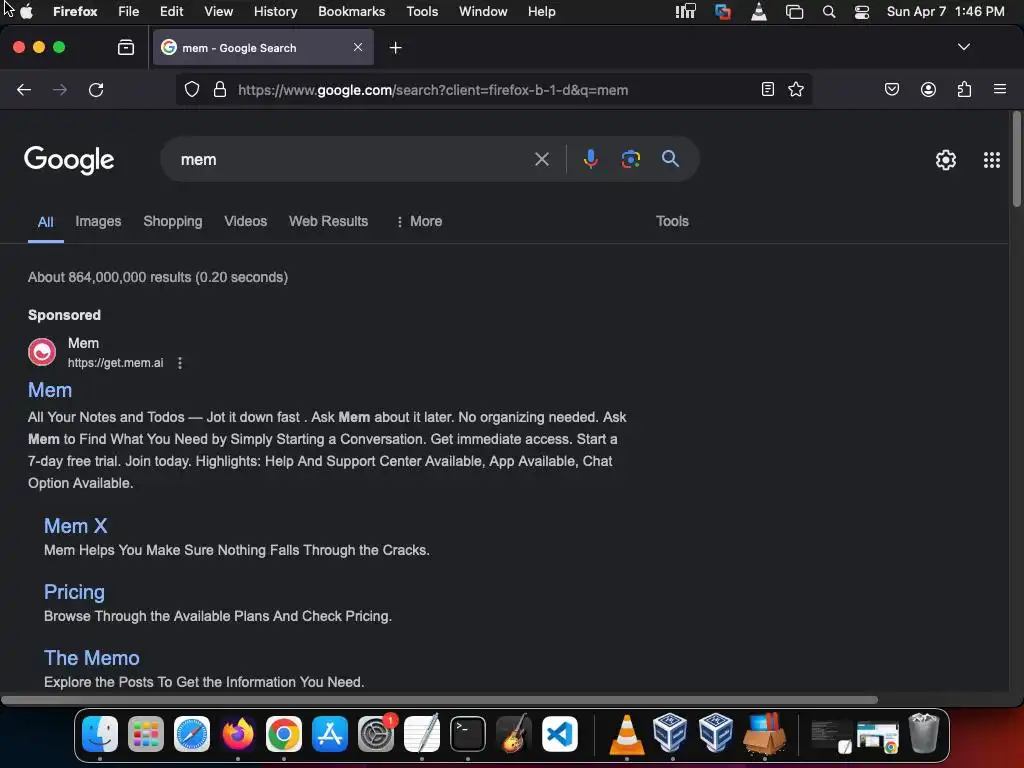The height and width of the screenshot is (768, 1024).
Task: Launch Safari from the dock
Action: coord(191,734)
